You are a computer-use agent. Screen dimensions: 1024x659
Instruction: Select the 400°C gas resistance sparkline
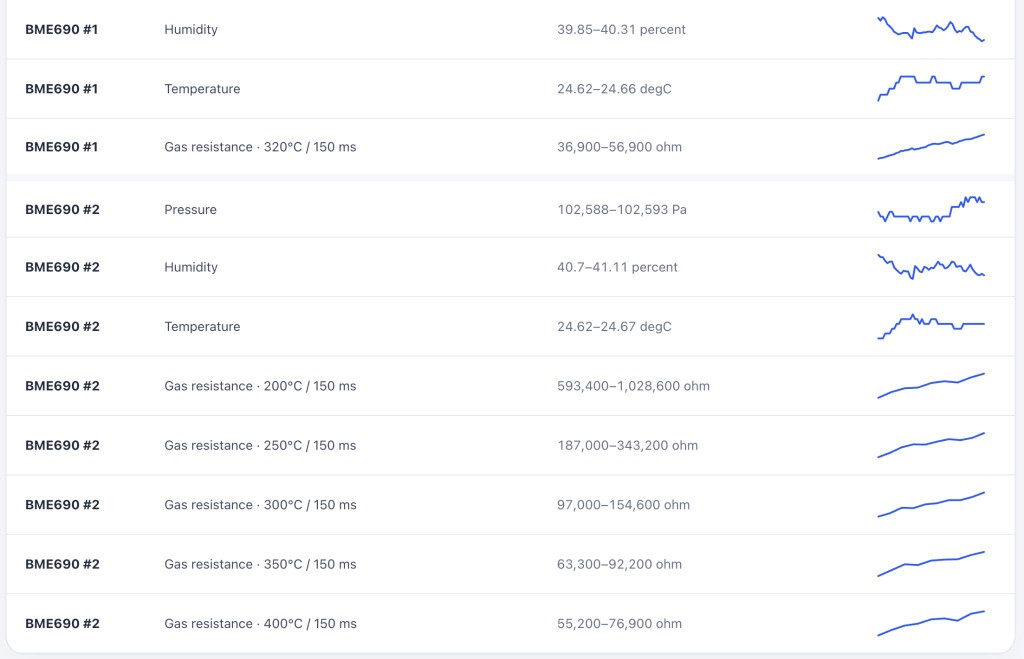point(931,623)
